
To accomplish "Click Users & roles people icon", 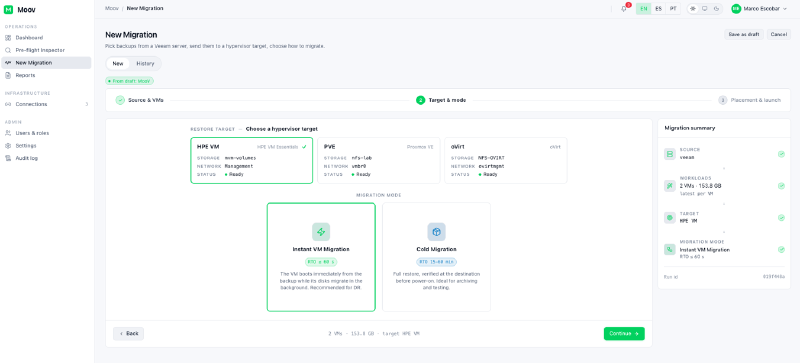I will coord(8,133).
